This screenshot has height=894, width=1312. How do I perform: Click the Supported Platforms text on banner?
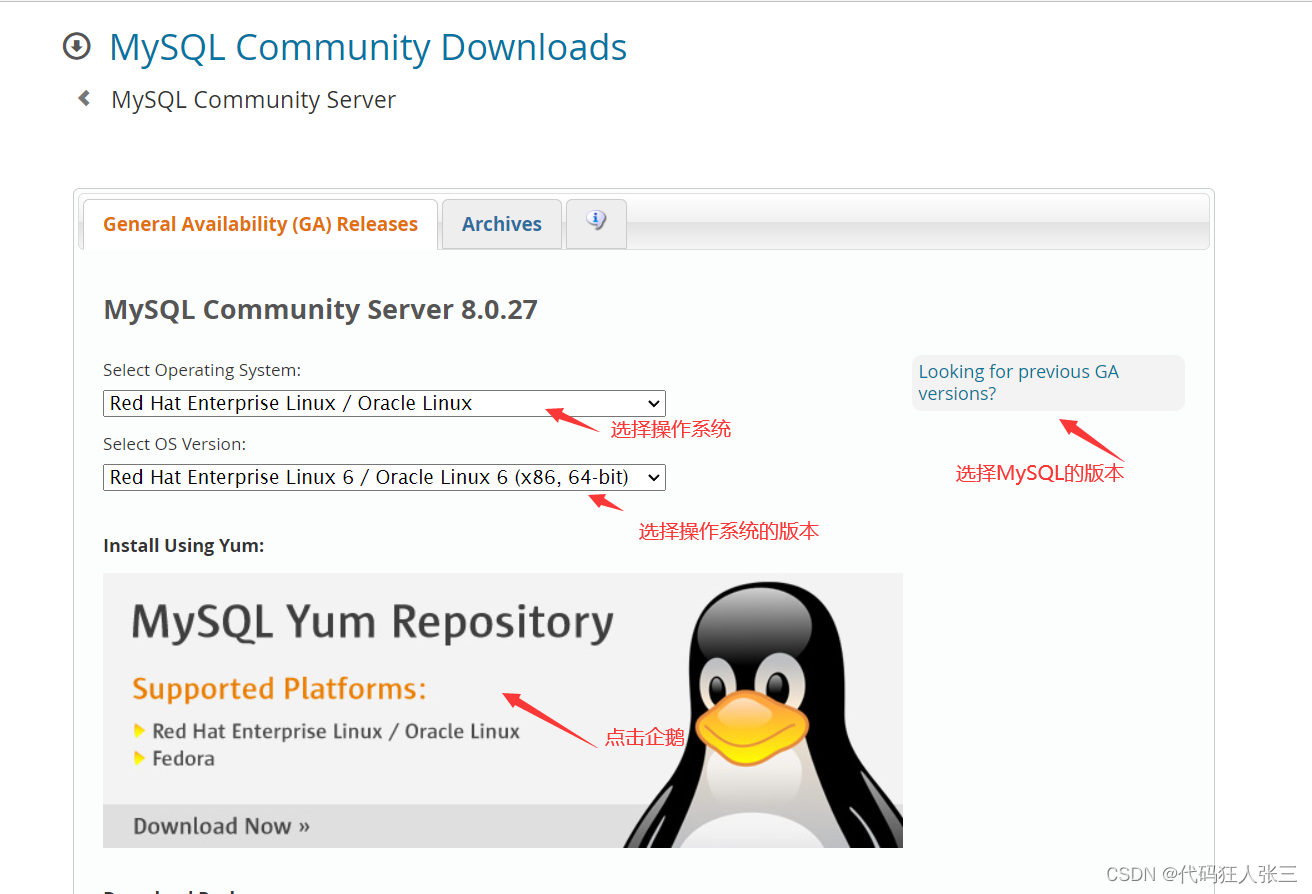[x=279, y=689]
